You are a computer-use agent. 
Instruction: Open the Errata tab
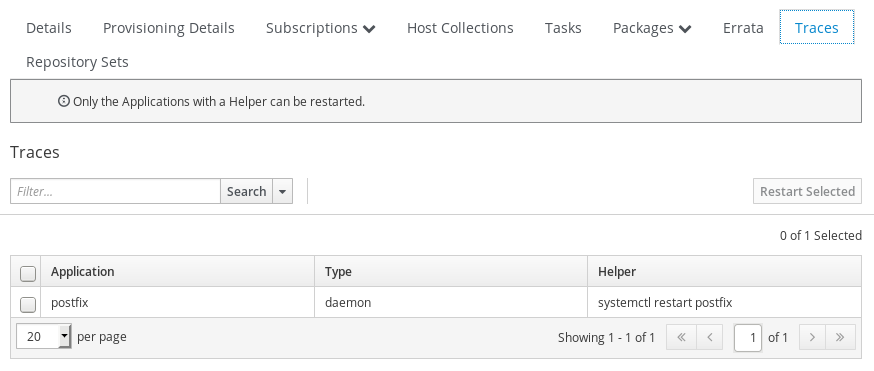(743, 28)
